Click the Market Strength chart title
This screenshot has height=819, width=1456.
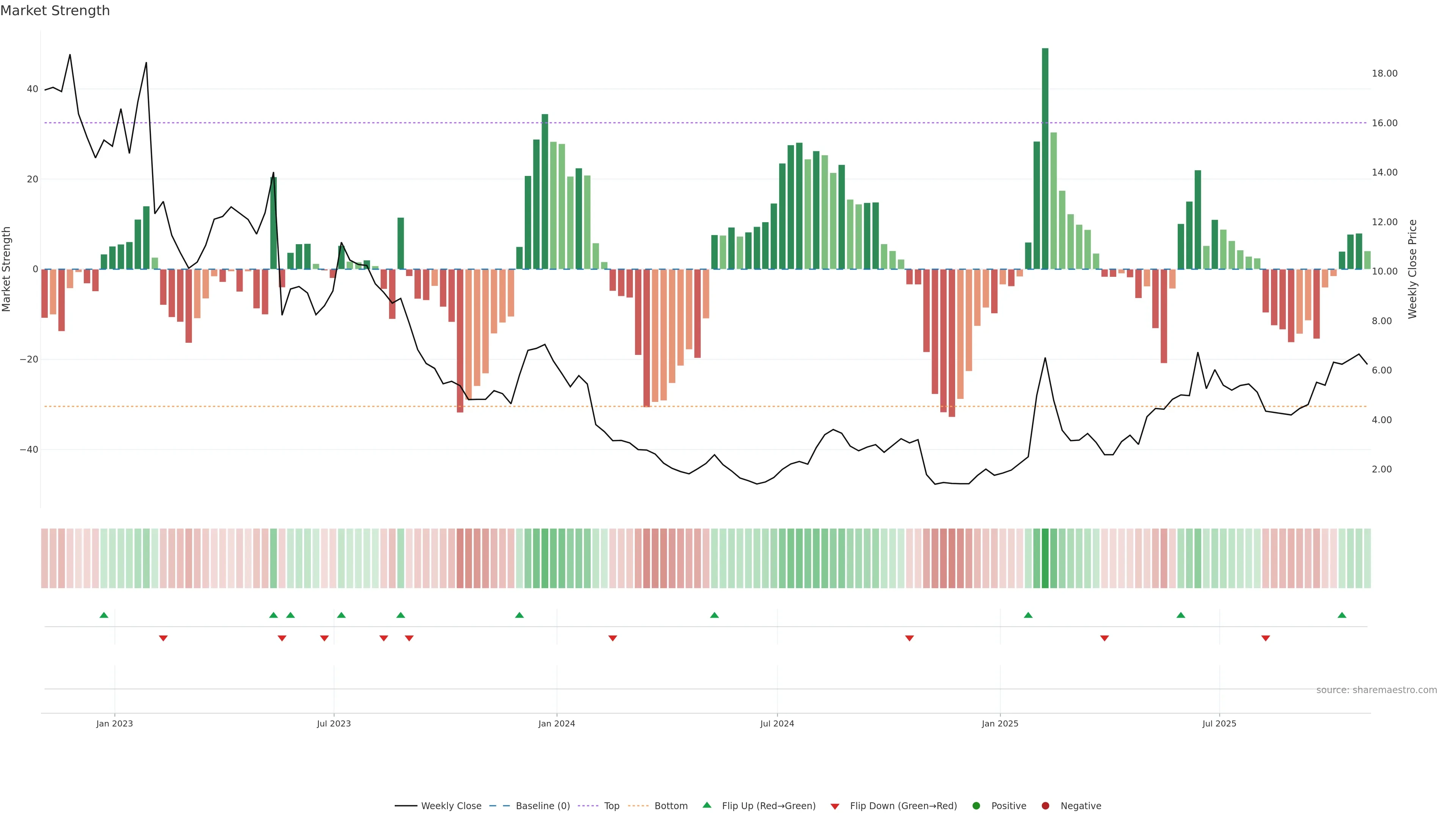pyautogui.click(x=55, y=11)
